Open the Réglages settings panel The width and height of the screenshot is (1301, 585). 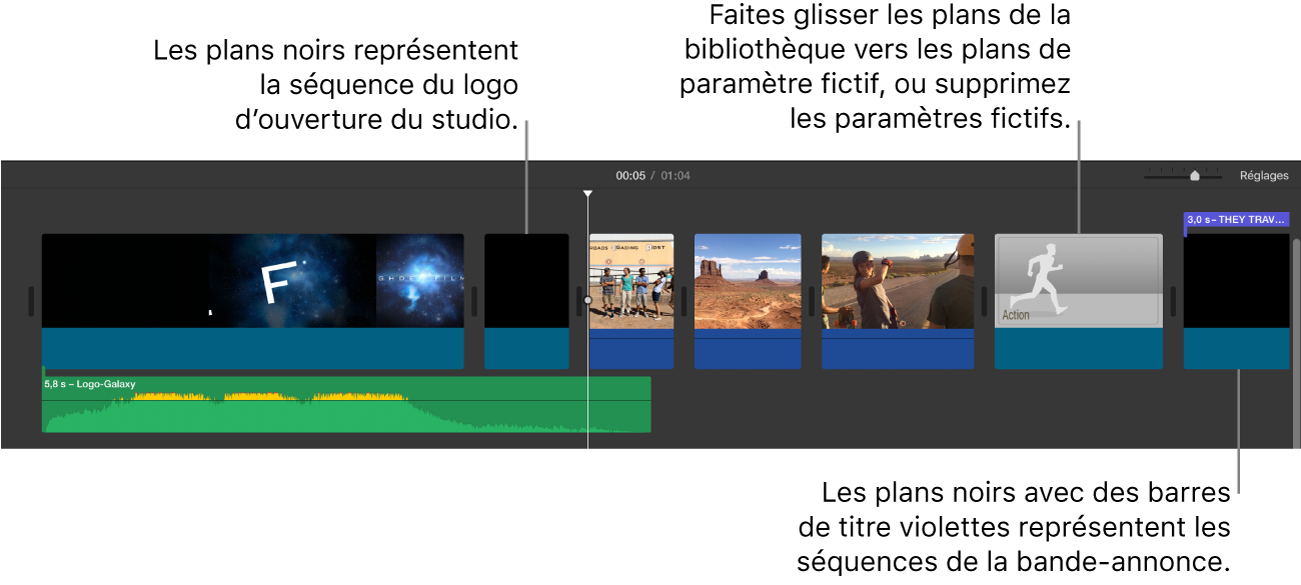point(1264,175)
